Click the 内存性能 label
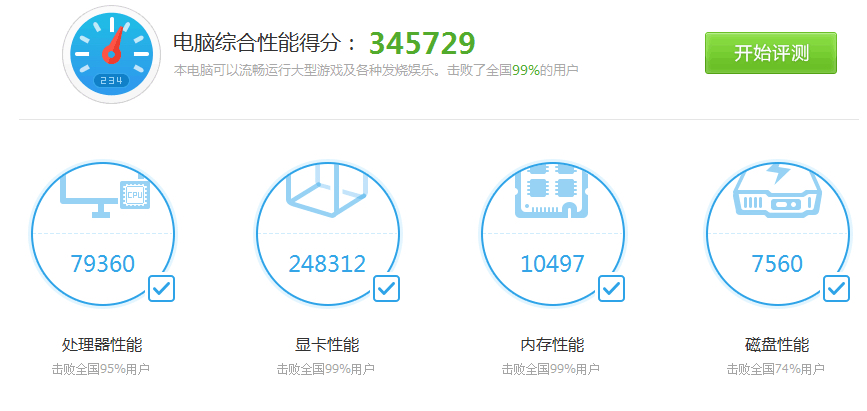The image size is (867, 411). coord(552,345)
